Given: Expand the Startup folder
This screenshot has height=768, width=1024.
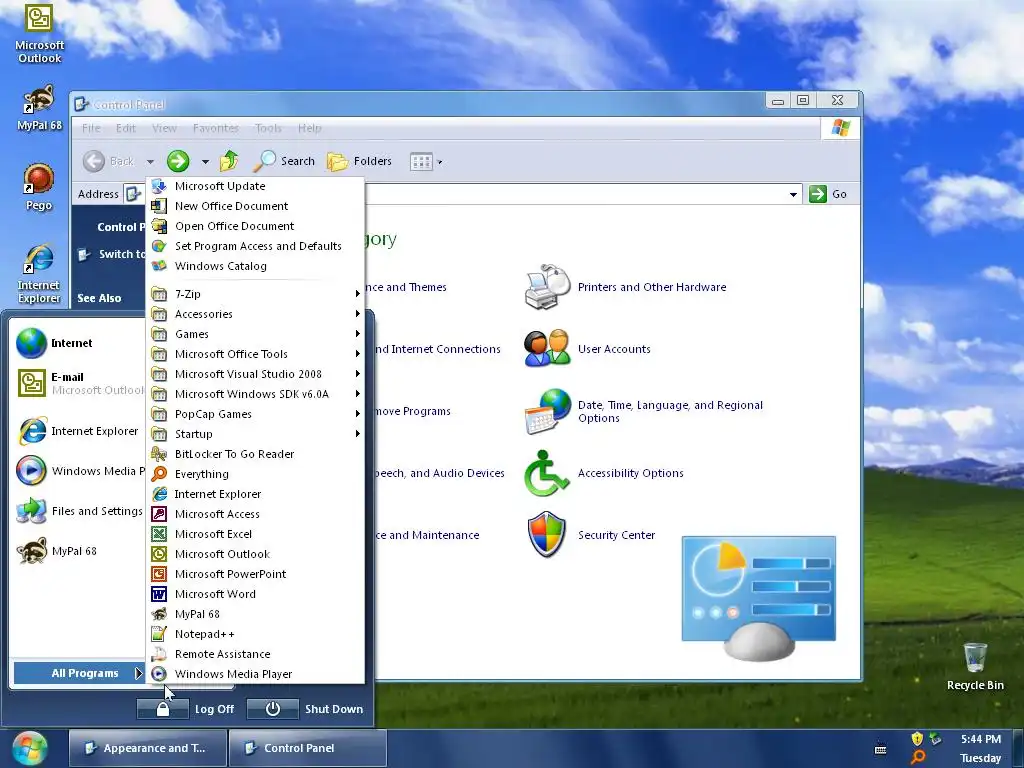Looking at the screenshot, I should pos(255,434).
